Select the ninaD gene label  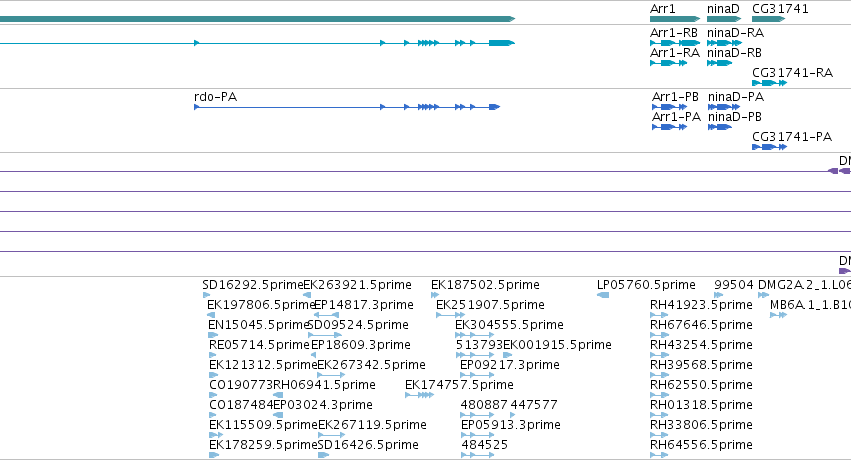[723, 9]
